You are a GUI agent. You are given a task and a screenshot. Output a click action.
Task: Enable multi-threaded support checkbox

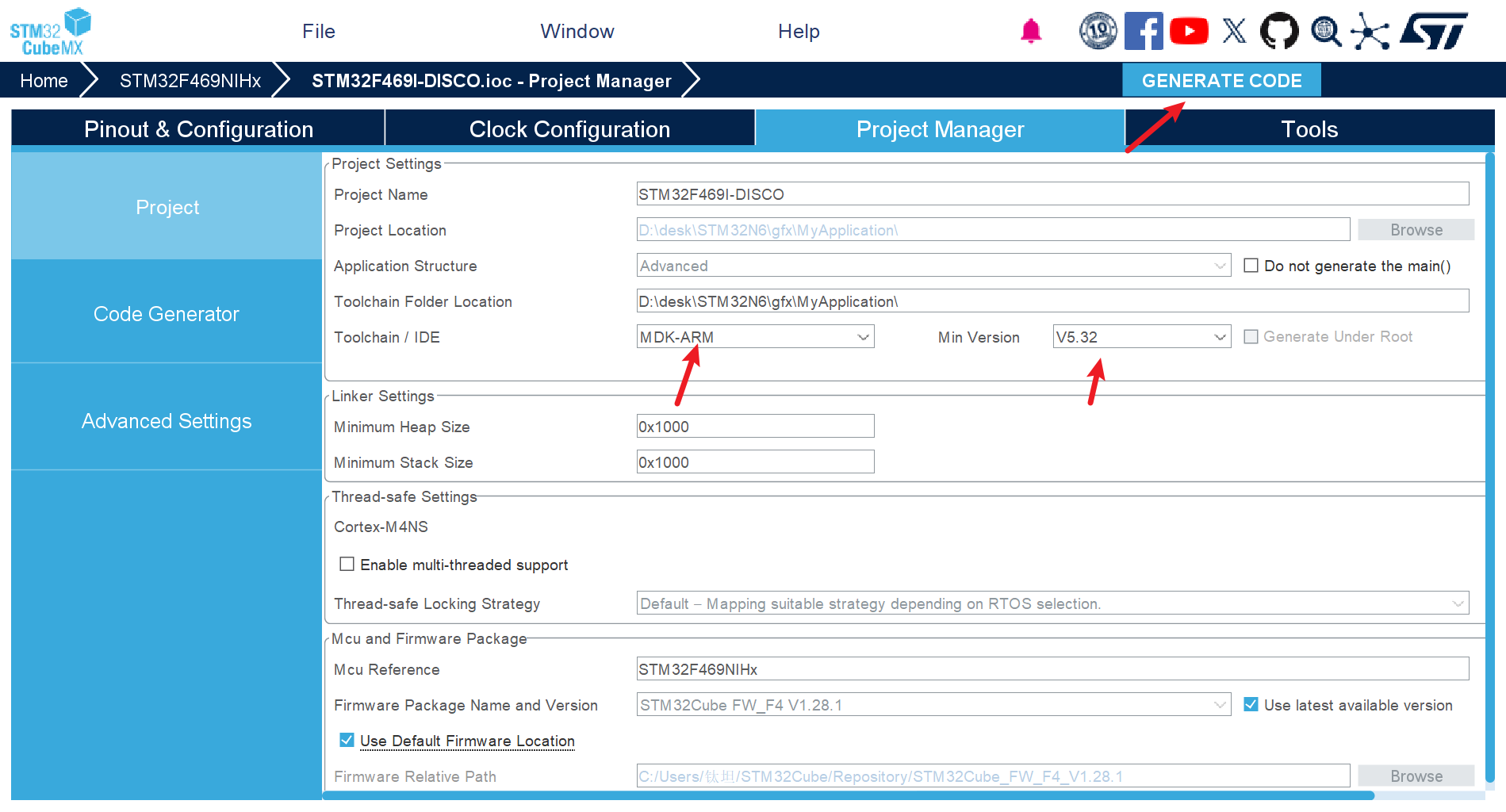pos(347,564)
